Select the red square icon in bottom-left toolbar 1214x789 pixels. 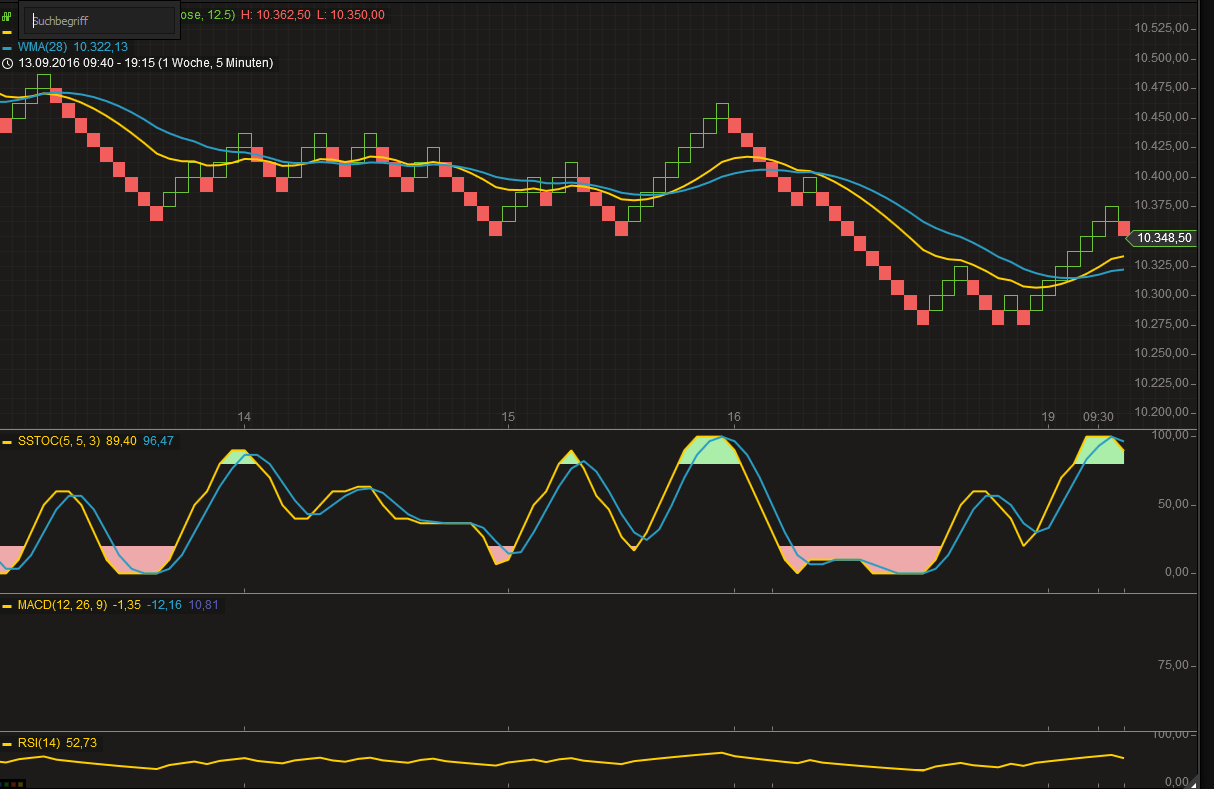point(13,784)
